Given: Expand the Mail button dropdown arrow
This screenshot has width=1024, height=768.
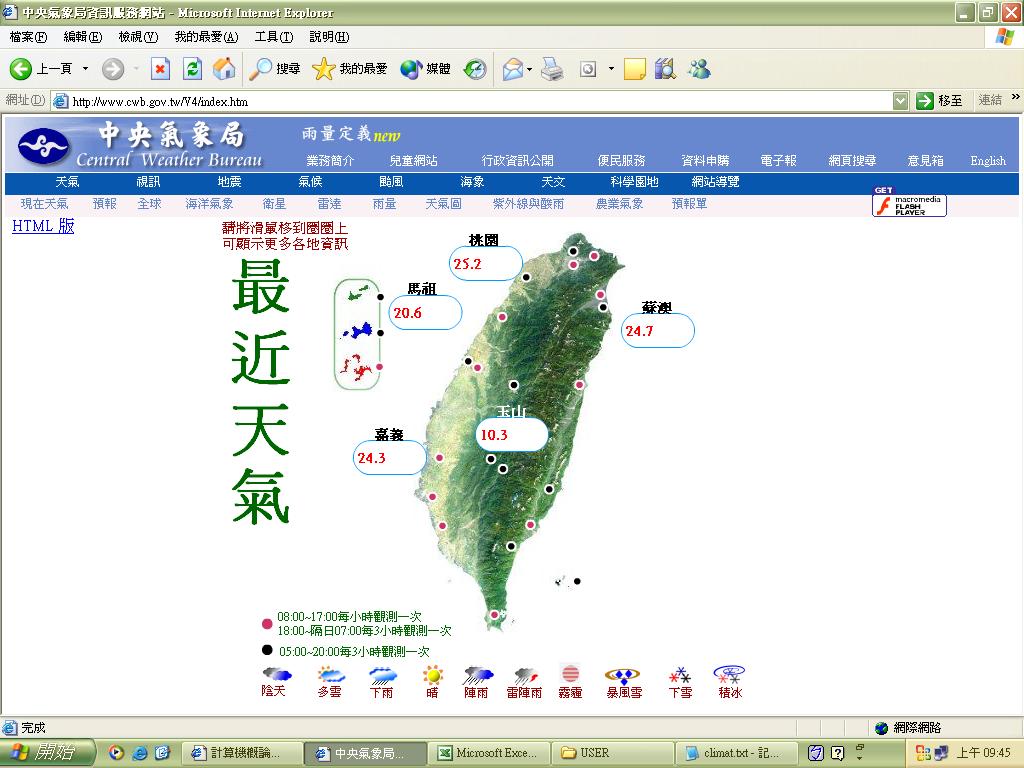Looking at the screenshot, I should [x=530, y=69].
